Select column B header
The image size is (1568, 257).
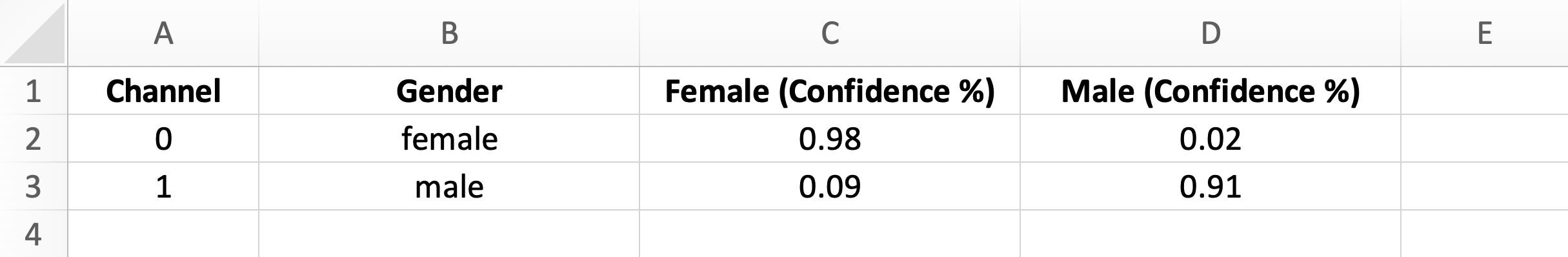pyautogui.click(x=449, y=32)
